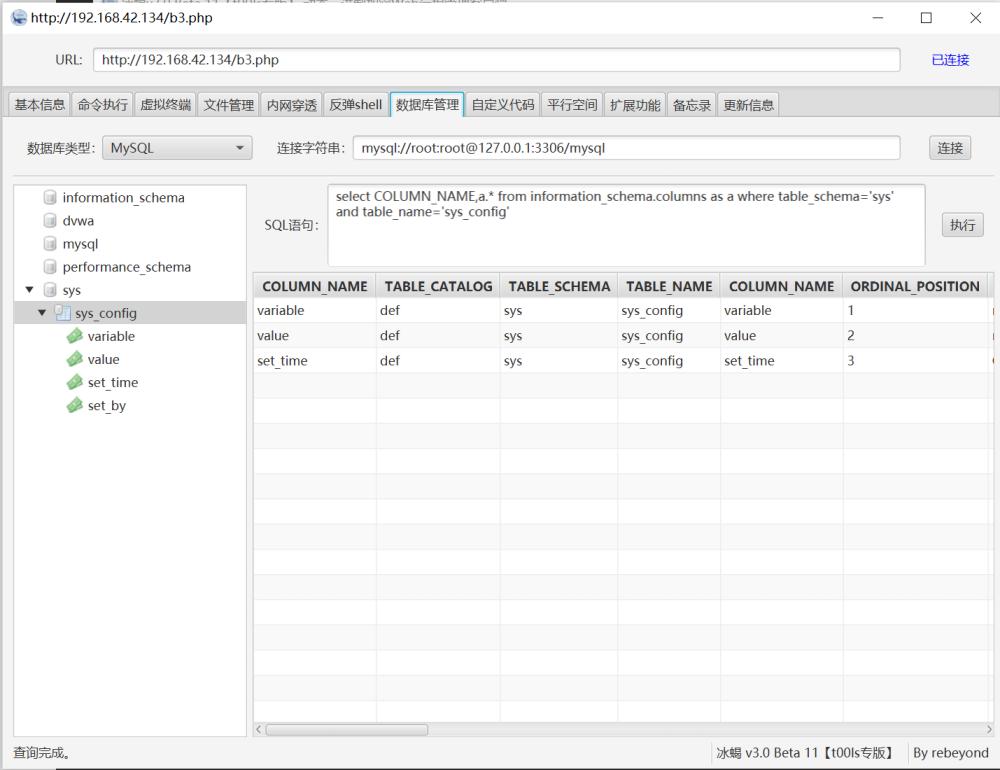Click the ORDINAL_POSITION column header
The image size is (1000, 770).
(x=914, y=286)
